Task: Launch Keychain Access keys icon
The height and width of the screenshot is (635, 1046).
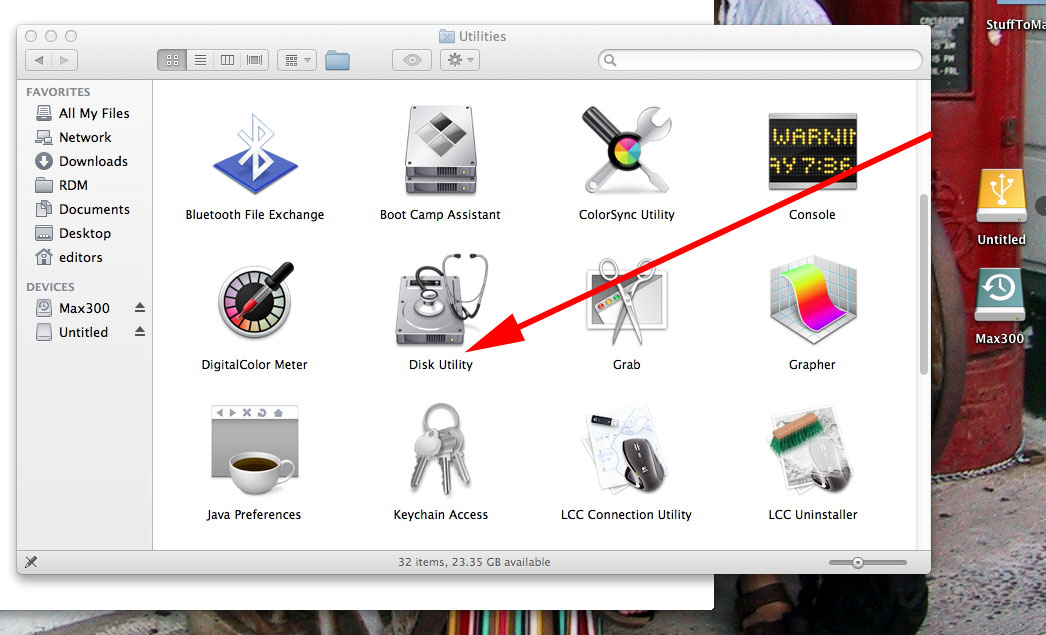Action: [441, 448]
